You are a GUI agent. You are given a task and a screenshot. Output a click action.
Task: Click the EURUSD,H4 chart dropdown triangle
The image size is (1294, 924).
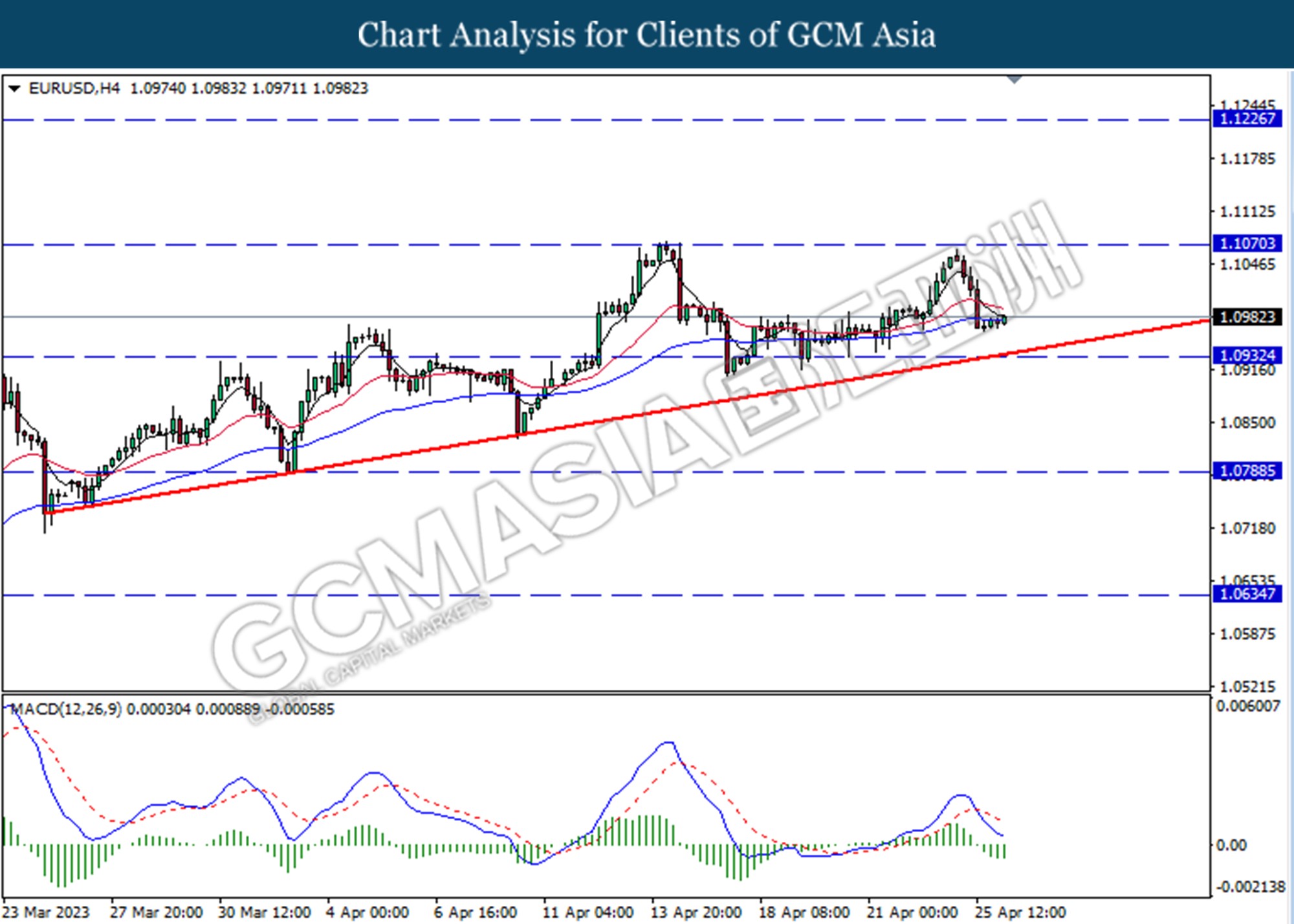pos(14,89)
